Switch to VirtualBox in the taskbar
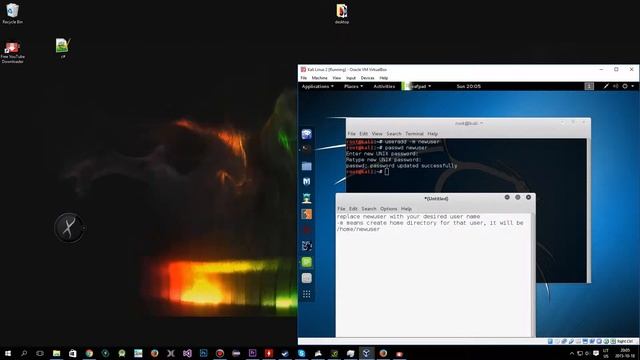The height and width of the screenshot is (360, 640). 367,353
